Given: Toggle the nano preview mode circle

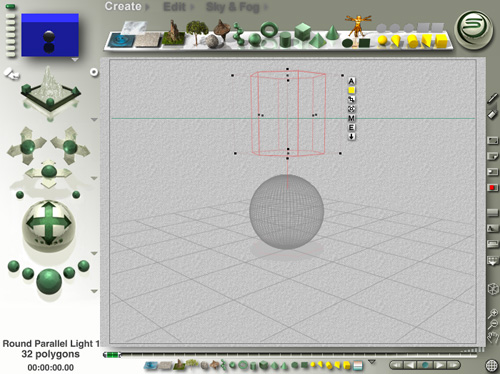Looking at the screenshot, I should [x=94, y=72].
